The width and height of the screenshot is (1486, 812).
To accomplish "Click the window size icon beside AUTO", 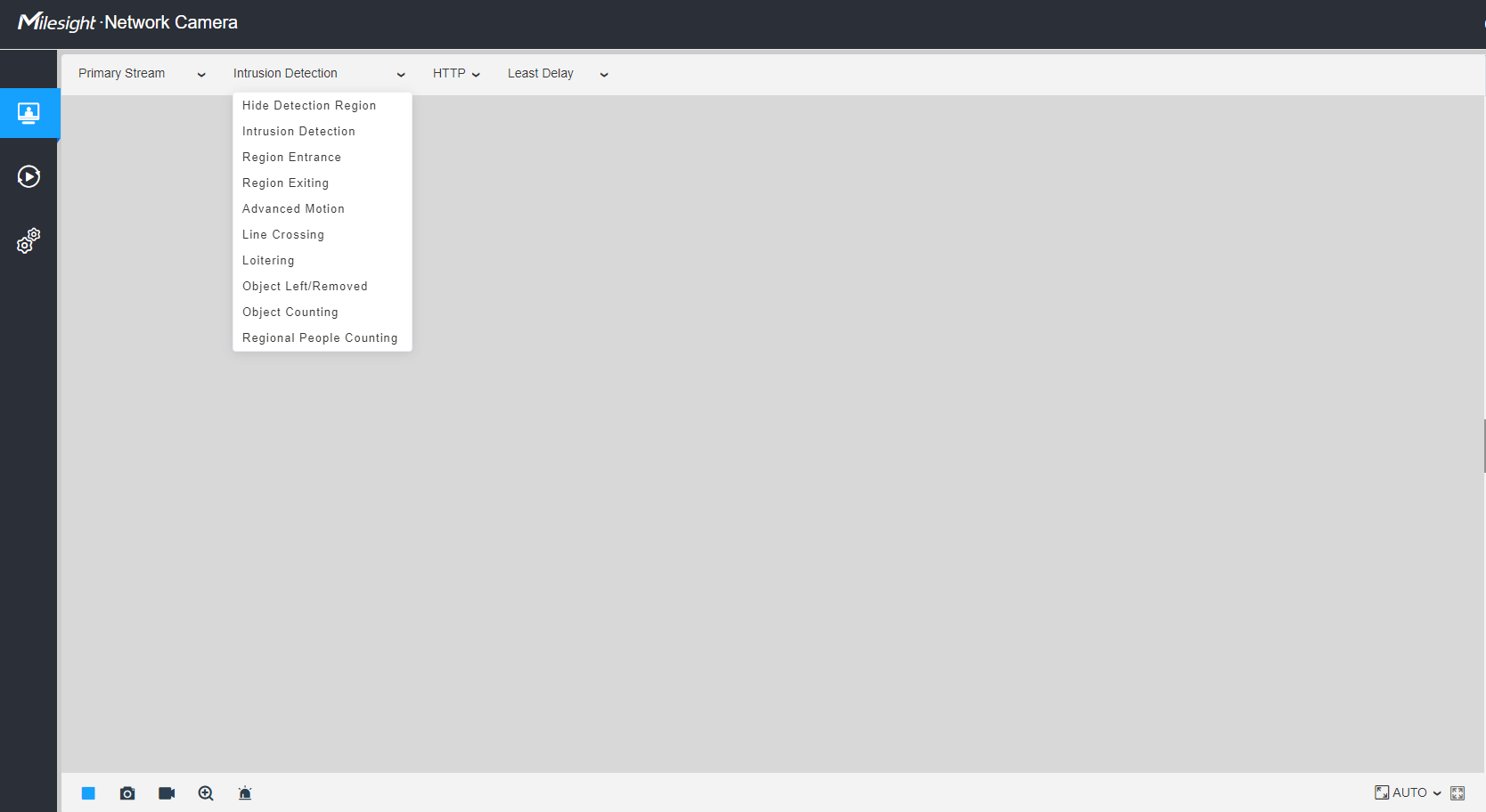I will pos(1382,792).
